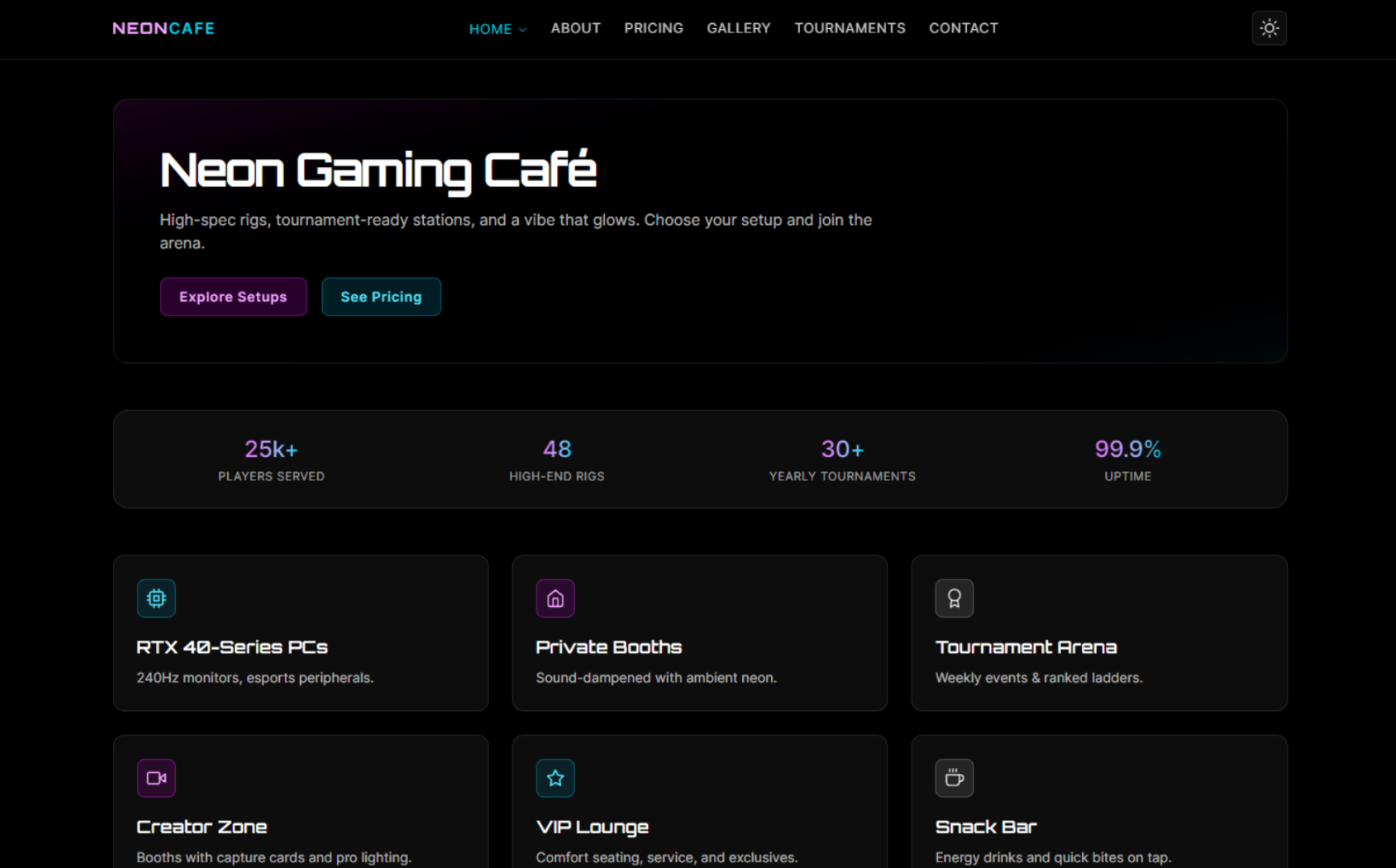Open the Pricing nav link
1396x868 pixels.
tap(653, 28)
